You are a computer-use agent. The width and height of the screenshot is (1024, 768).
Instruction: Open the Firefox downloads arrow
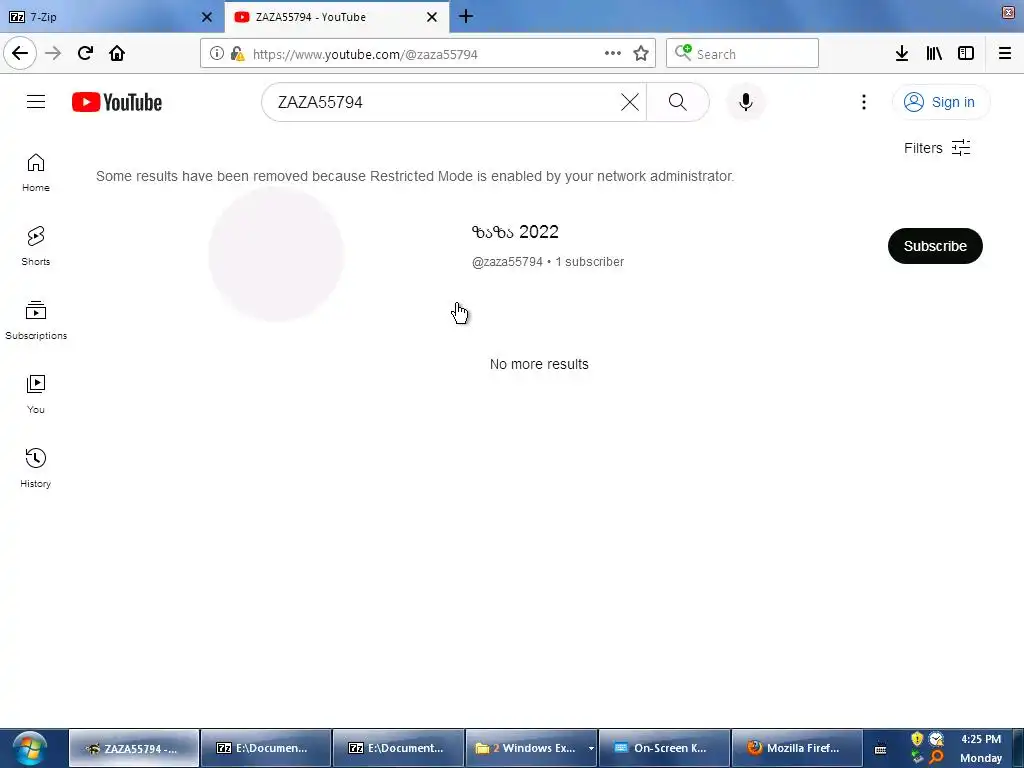(902, 54)
